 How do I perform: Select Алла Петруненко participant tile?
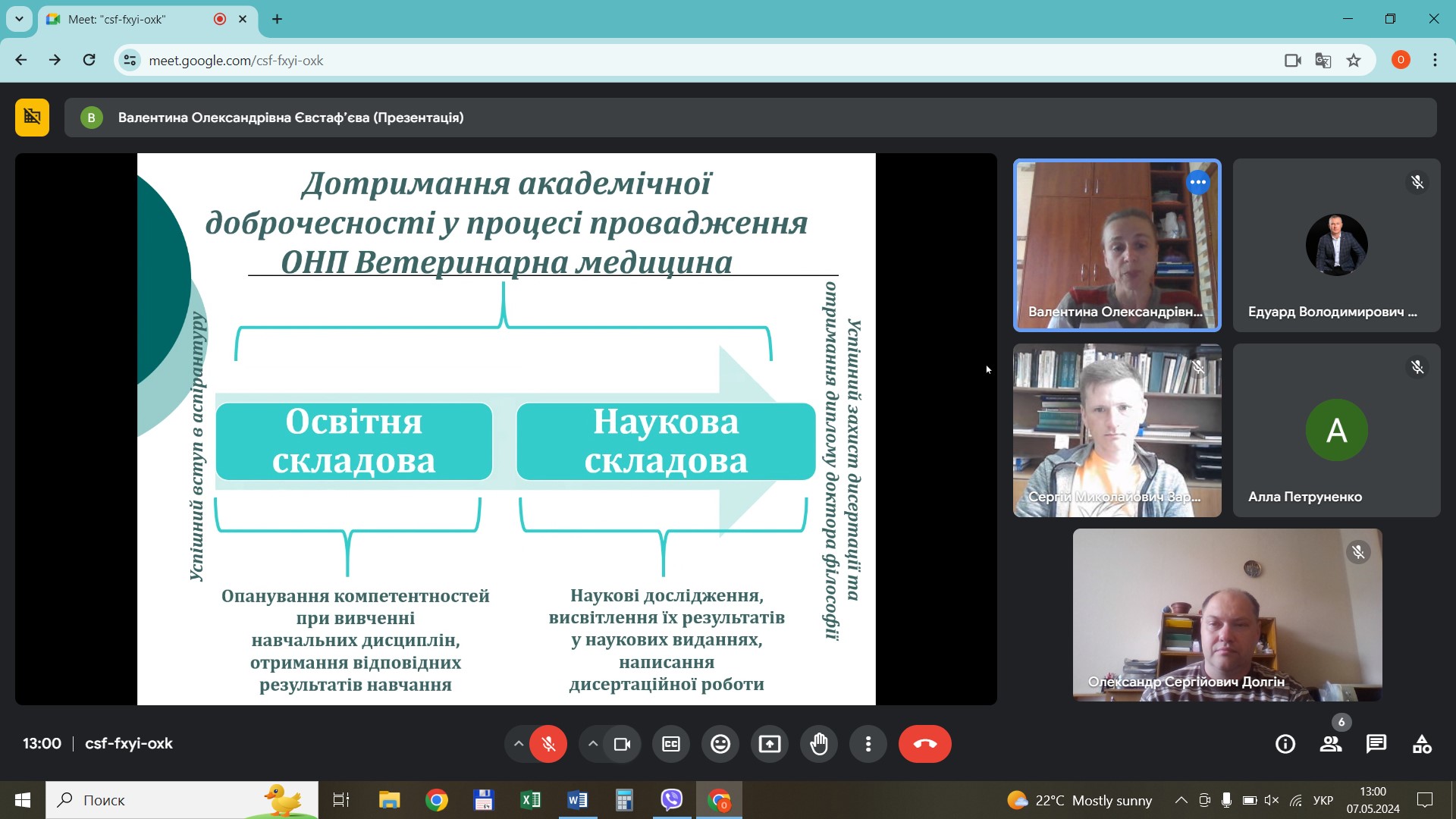[1336, 430]
